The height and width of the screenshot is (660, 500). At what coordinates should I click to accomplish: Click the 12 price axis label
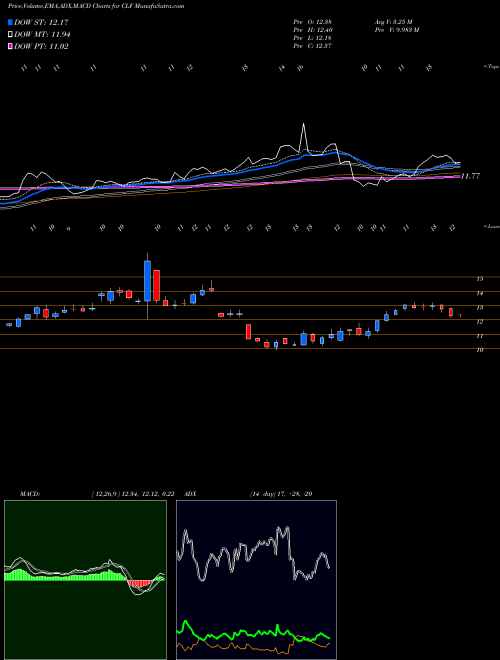tap(479, 322)
